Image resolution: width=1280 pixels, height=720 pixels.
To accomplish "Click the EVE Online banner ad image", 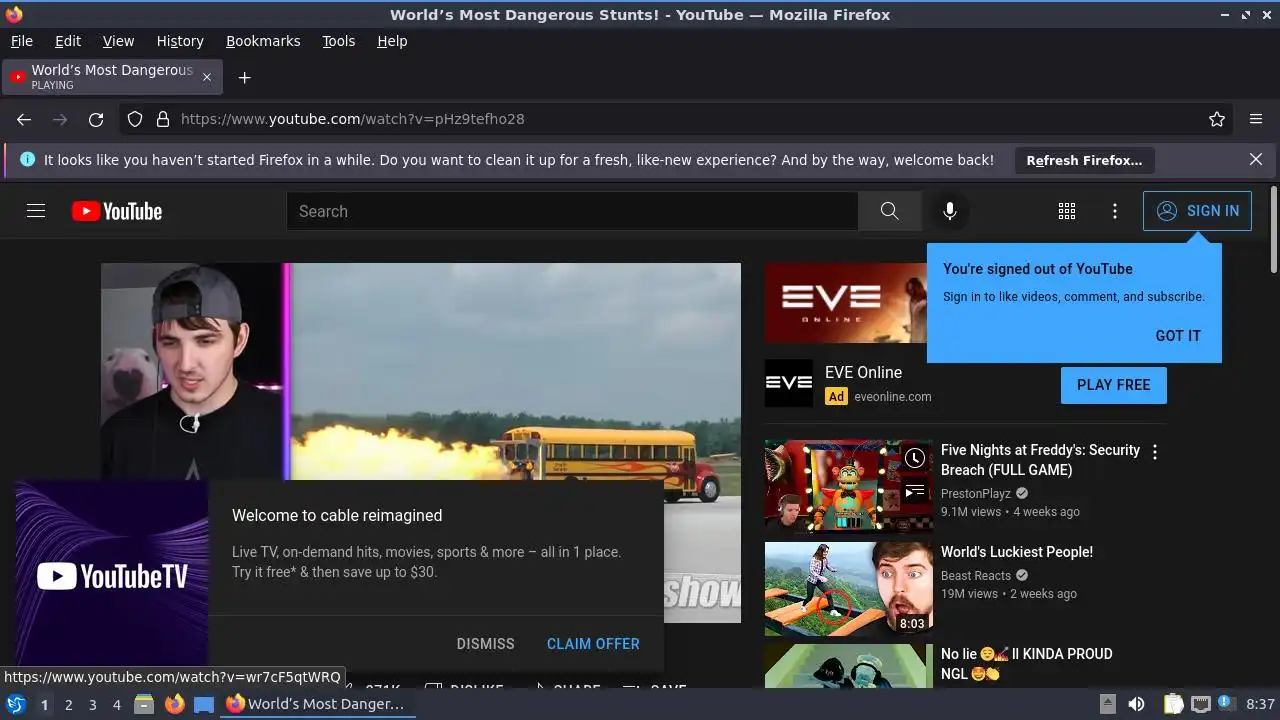I will [846, 303].
